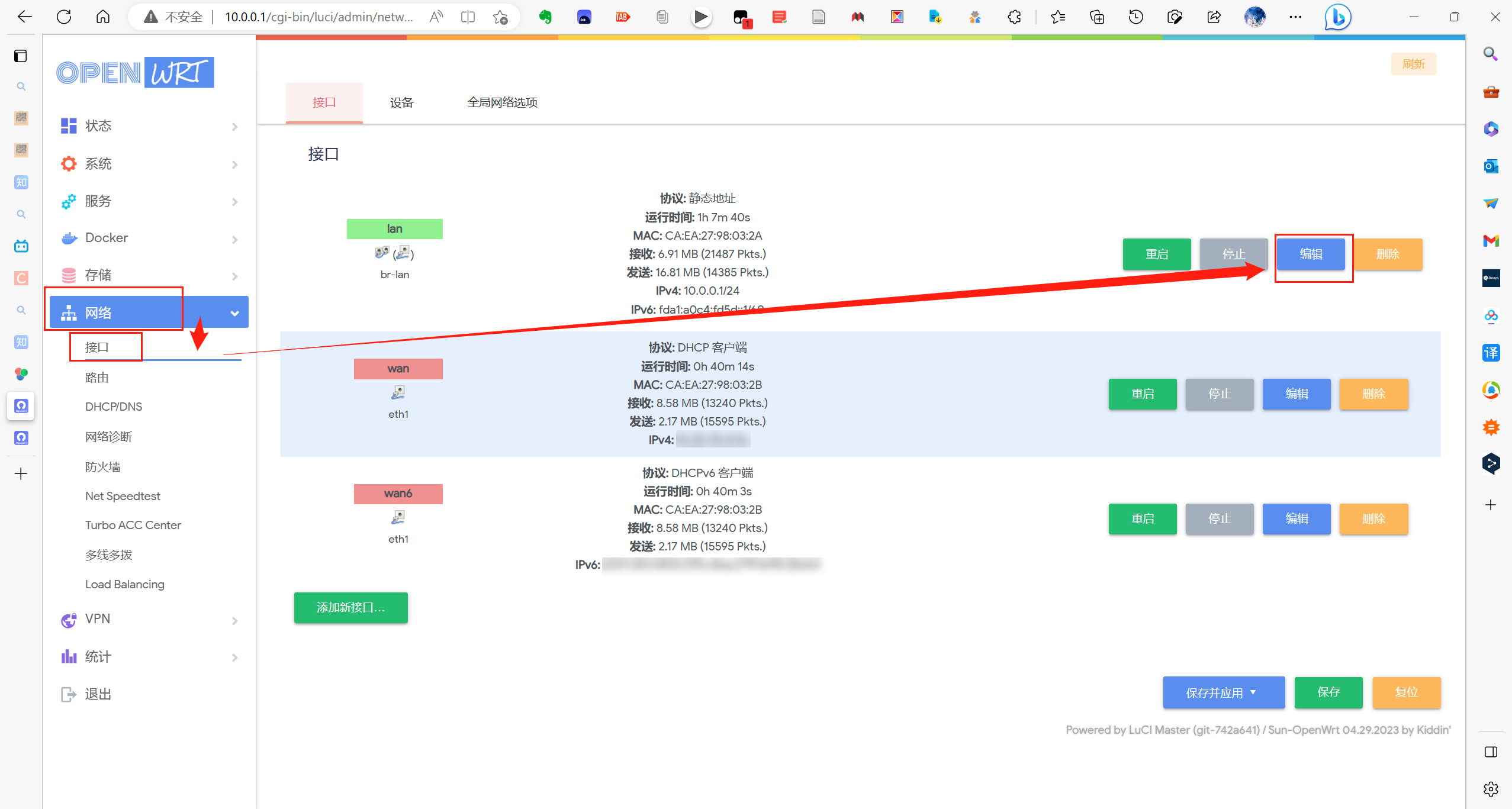Add page to favorites star icon
1512x809 pixels.
tap(500, 17)
